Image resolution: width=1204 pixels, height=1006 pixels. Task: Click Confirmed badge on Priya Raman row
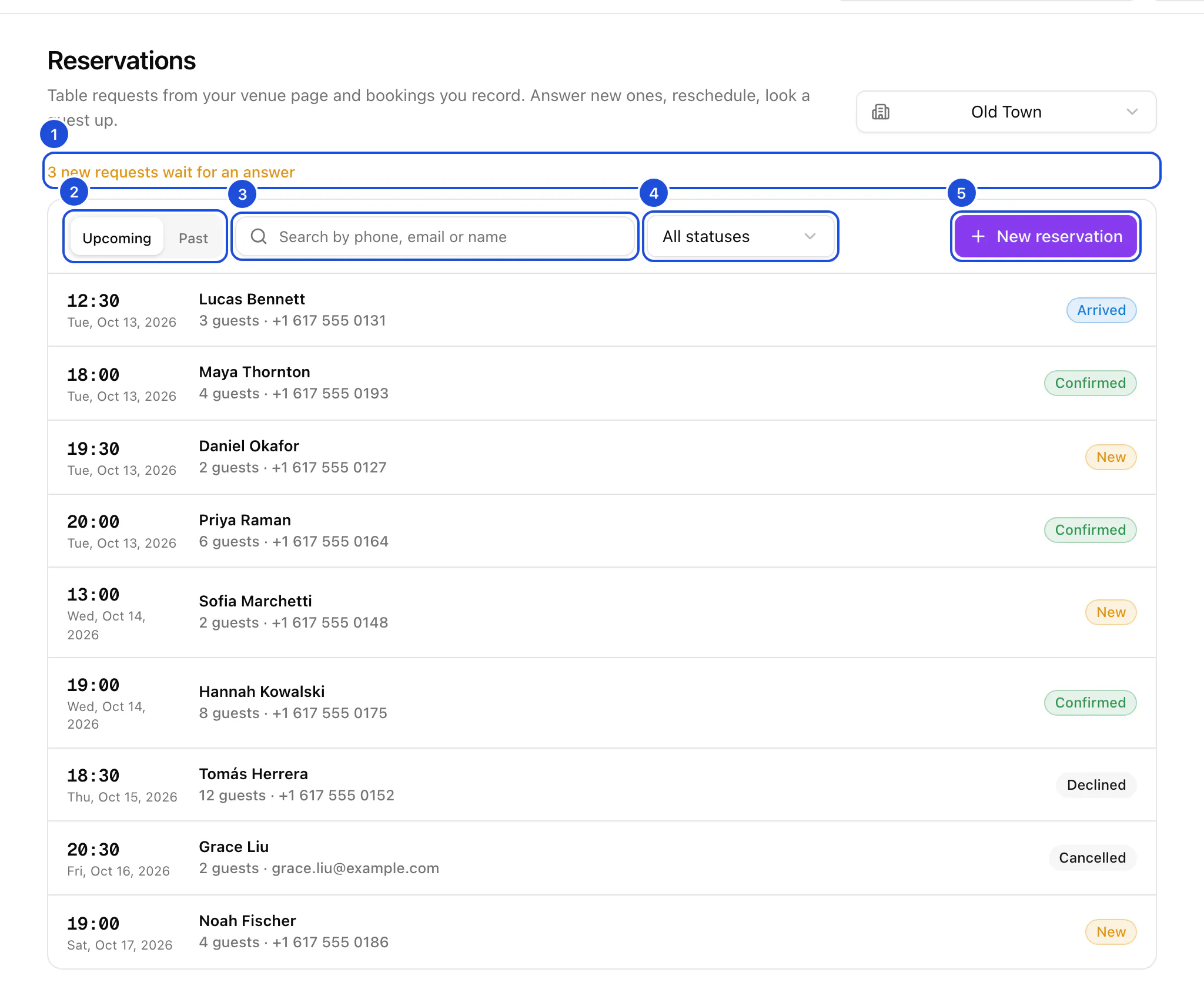click(x=1090, y=530)
